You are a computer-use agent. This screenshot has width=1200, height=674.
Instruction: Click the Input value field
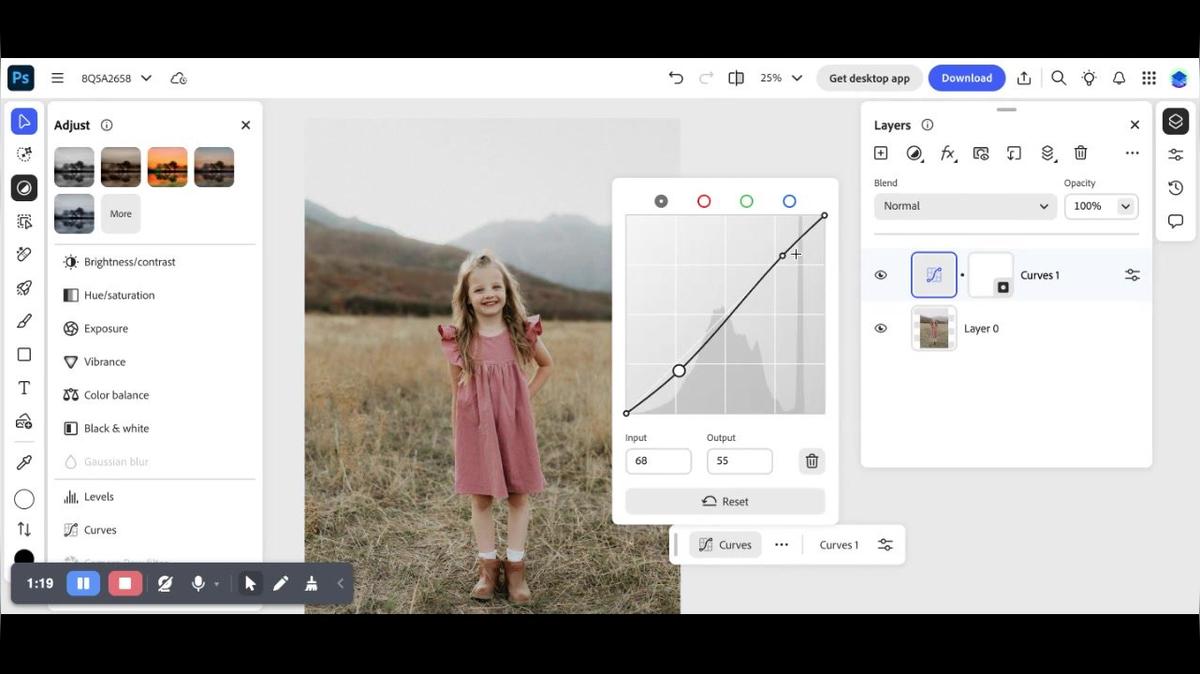(658, 461)
